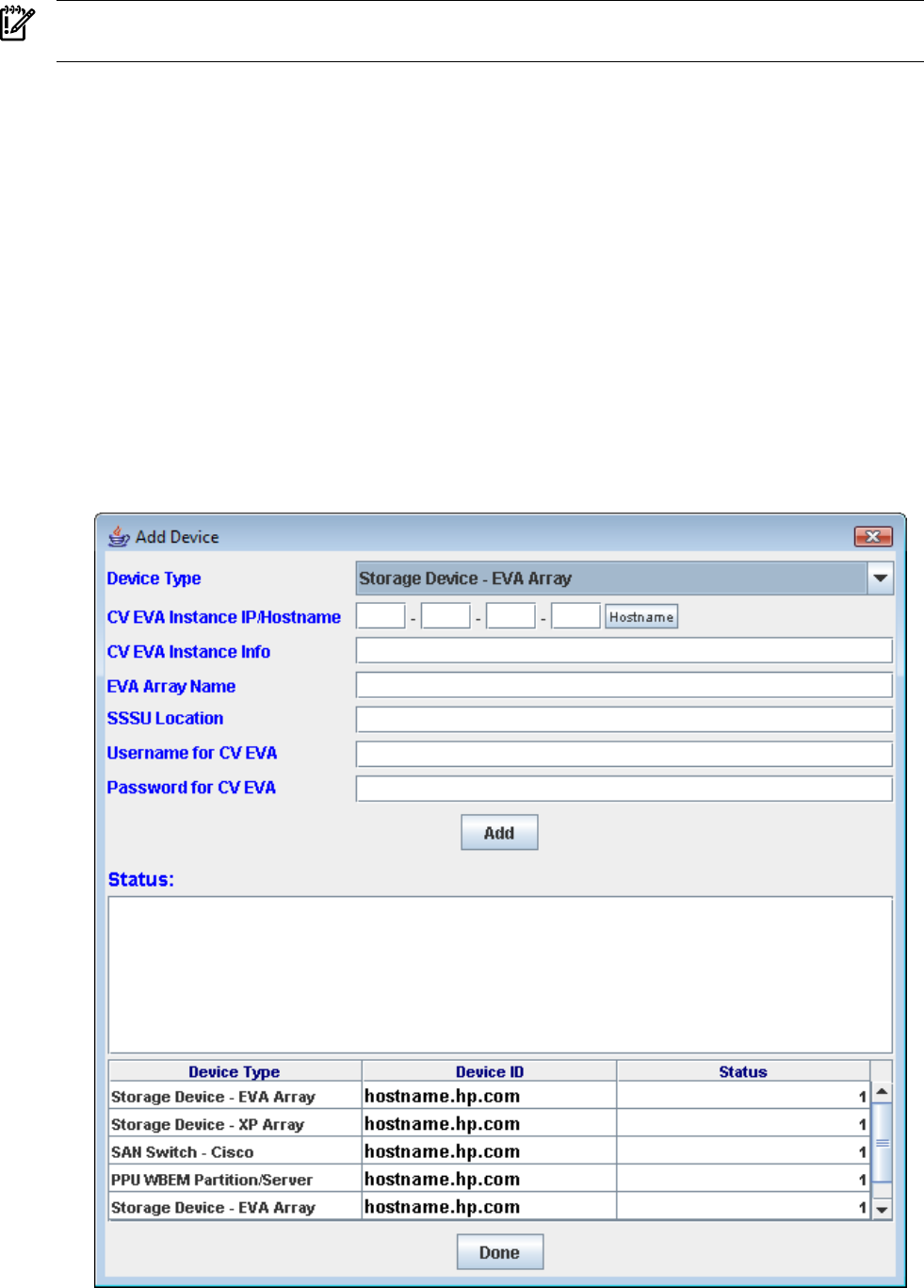Click inside the Status text area
Image resolution: width=924 pixels, height=1288 pixels.
(500, 974)
